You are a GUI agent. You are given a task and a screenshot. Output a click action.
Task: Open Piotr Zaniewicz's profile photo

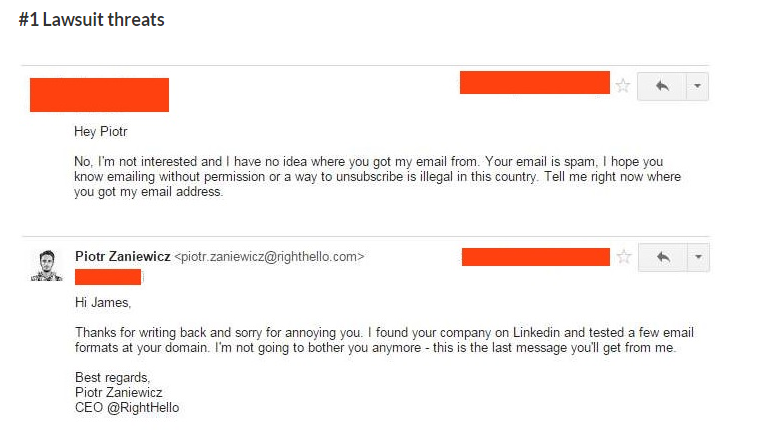coord(47,266)
